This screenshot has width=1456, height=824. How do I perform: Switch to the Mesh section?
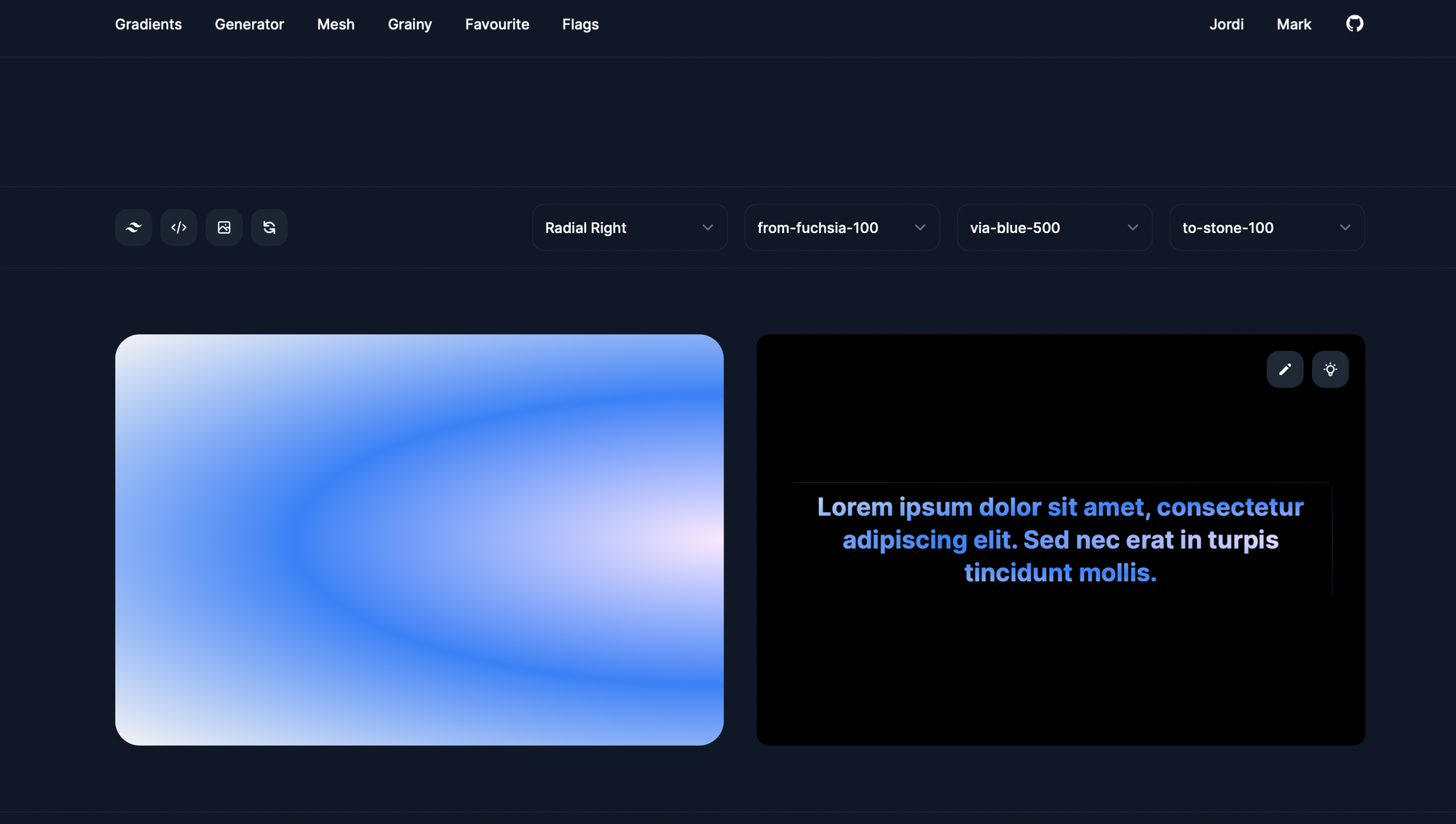point(336,24)
